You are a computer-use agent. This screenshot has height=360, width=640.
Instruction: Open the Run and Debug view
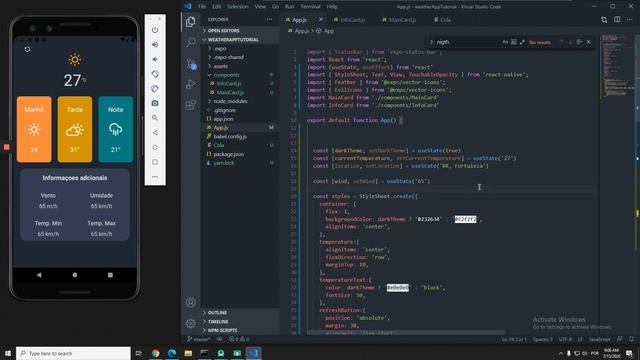[191, 84]
